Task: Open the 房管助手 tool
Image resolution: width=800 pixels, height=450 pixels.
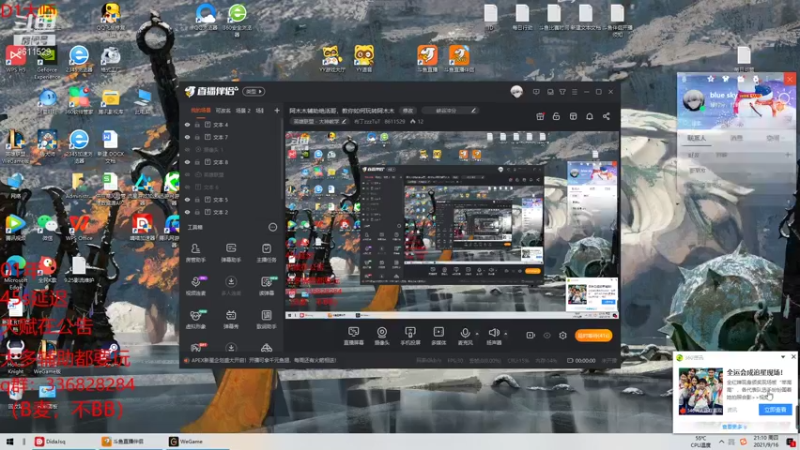Action: tap(195, 253)
